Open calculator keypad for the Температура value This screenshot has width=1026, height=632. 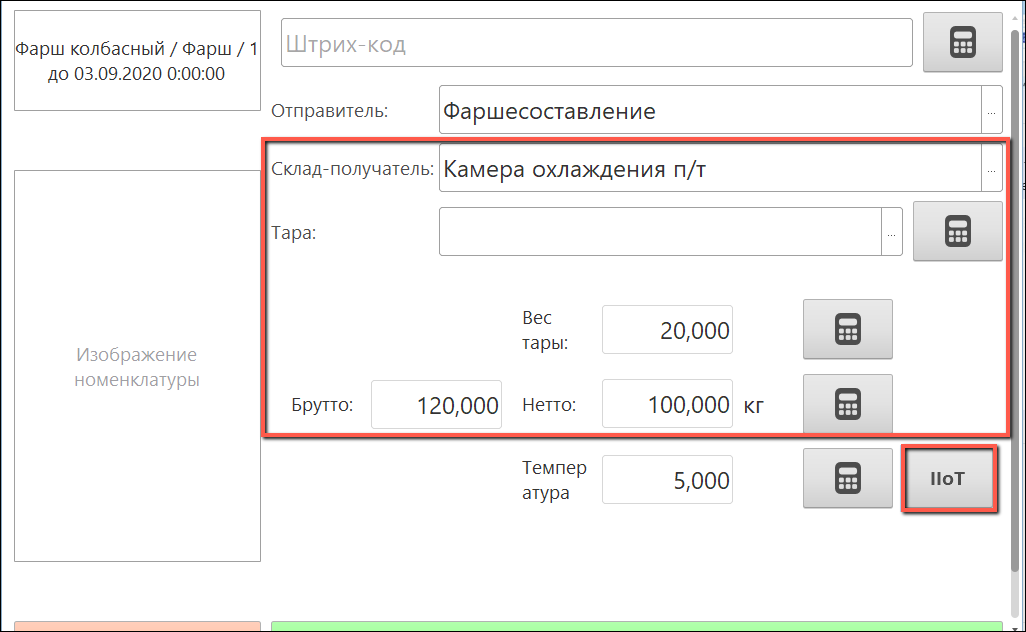click(847, 478)
